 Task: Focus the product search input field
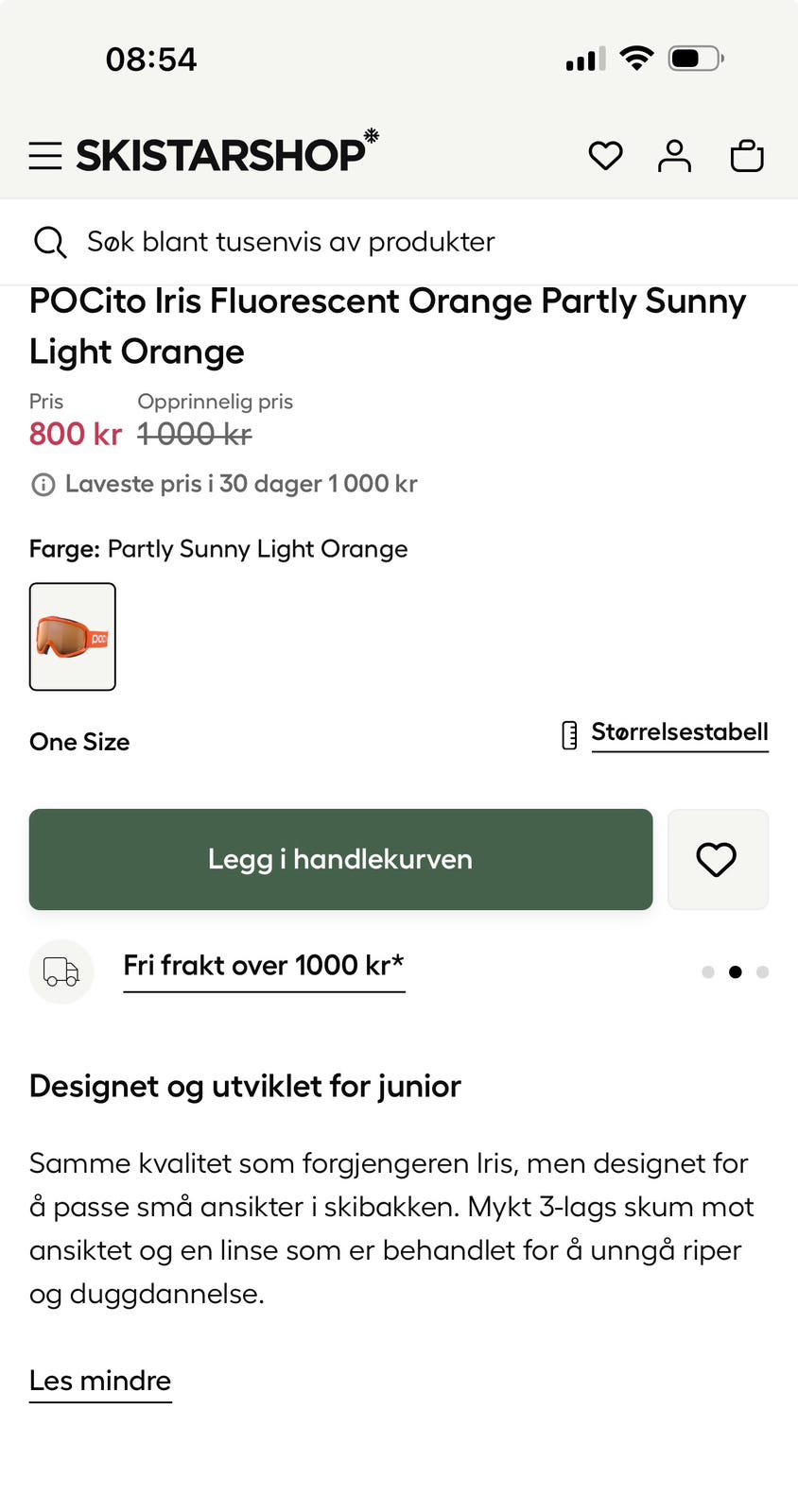[x=378, y=242]
